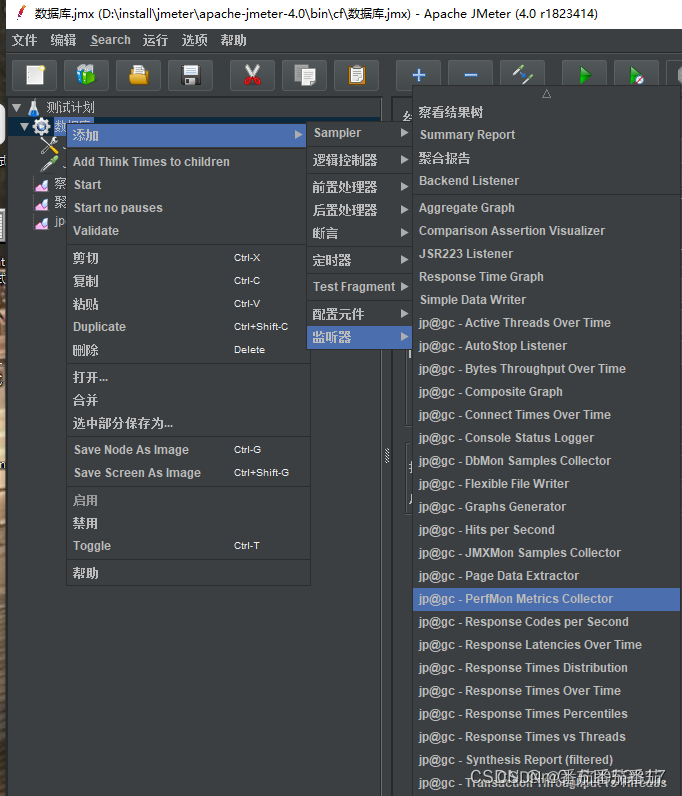This screenshot has width=682, height=796.
Task: Click the Copy toolbar icon
Action: pos(304,75)
